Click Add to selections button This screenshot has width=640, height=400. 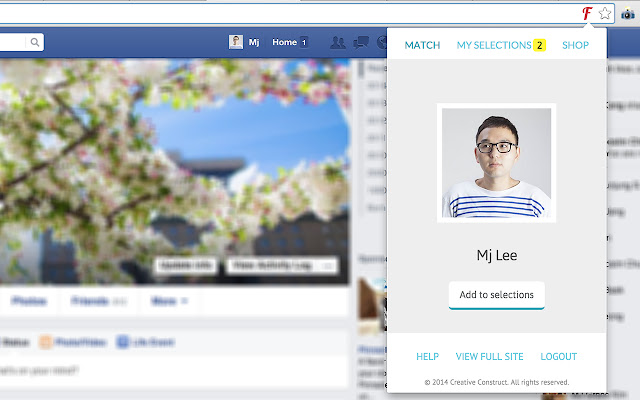(x=497, y=295)
